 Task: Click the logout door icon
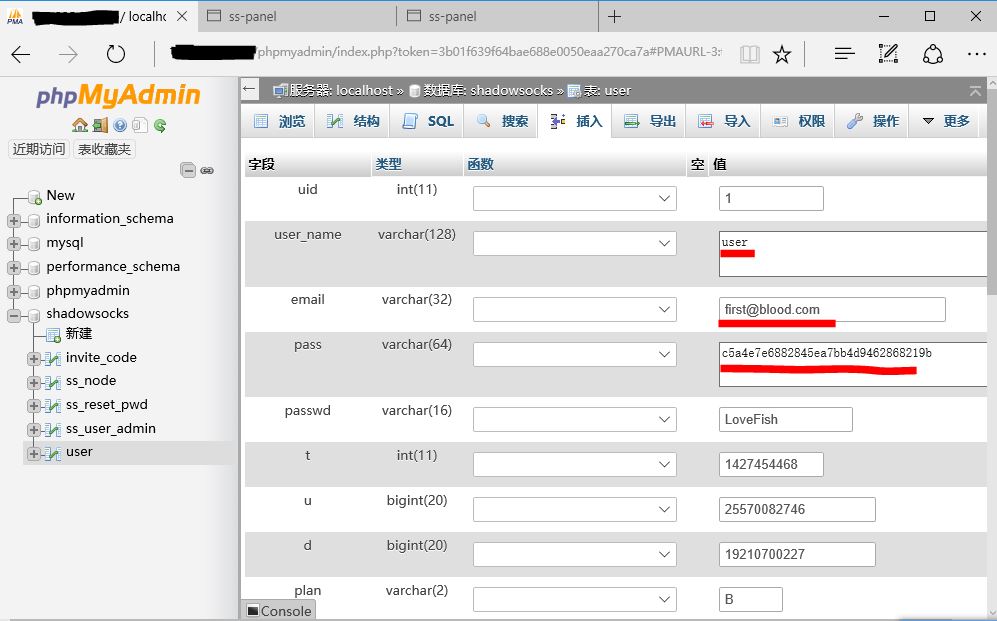(100, 125)
